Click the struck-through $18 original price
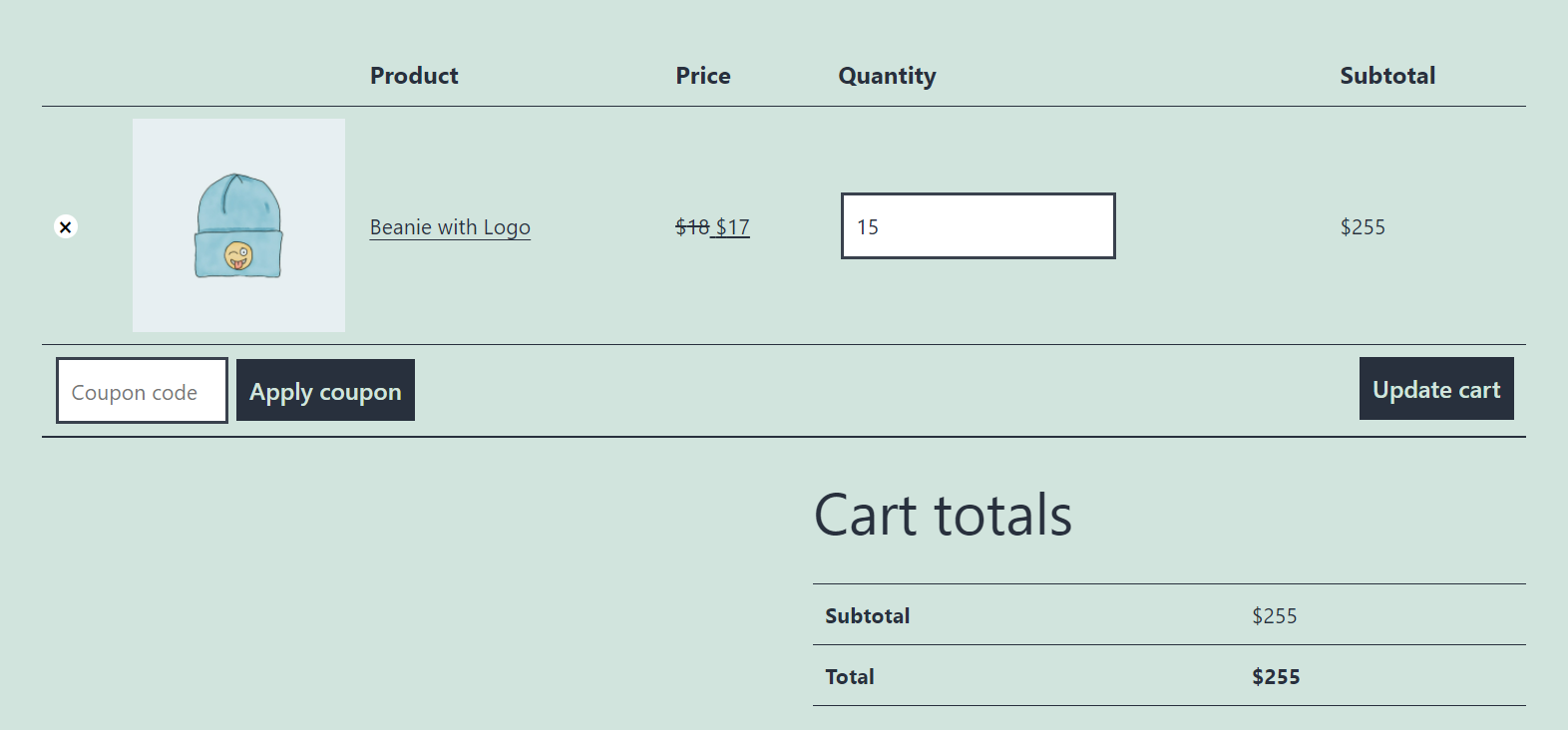The width and height of the screenshot is (1568, 730). pos(691,227)
